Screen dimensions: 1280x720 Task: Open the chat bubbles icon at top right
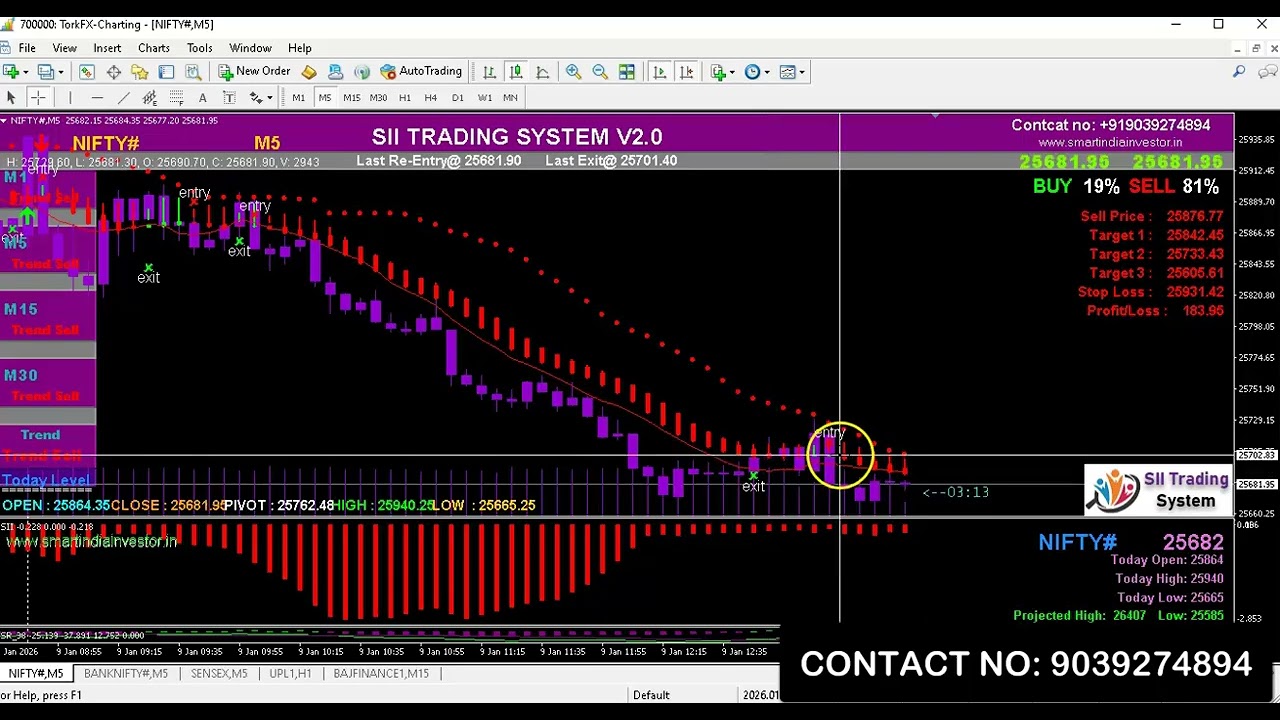click(1268, 72)
